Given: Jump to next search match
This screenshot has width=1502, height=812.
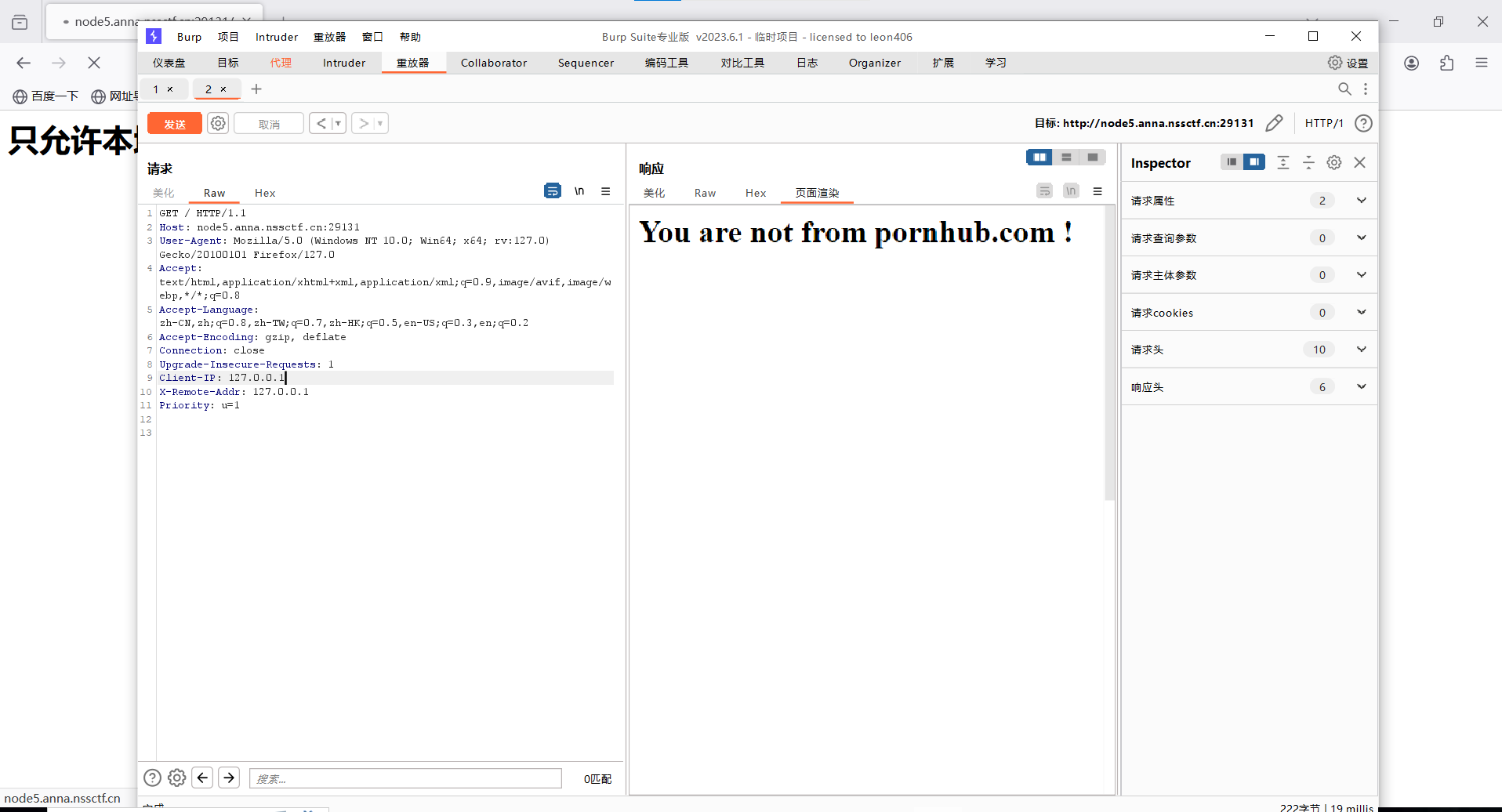Looking at the screenshot, I should click(229, 778).
